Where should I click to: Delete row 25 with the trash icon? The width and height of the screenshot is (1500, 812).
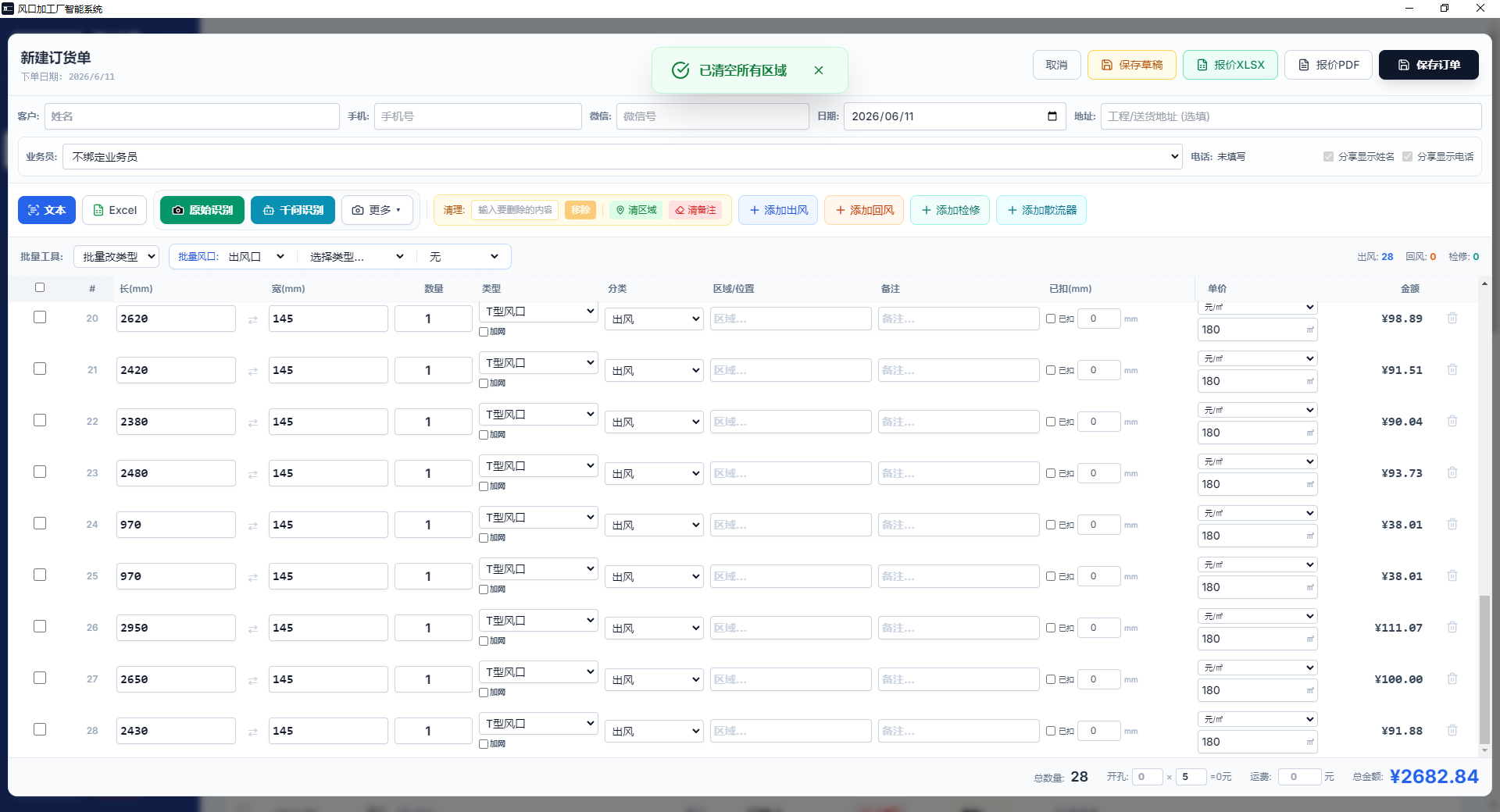click(x=1452, y=575)
